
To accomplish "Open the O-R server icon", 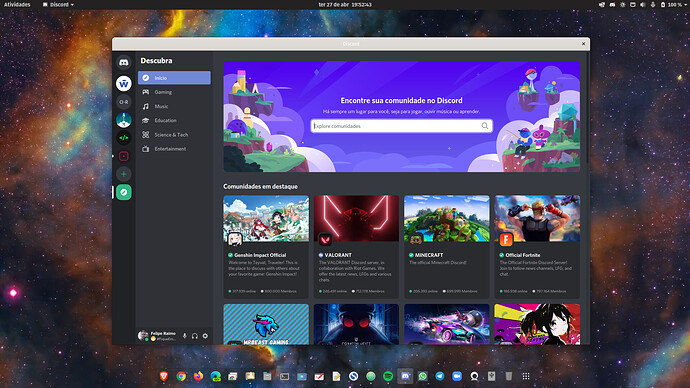I will (124, 102).
